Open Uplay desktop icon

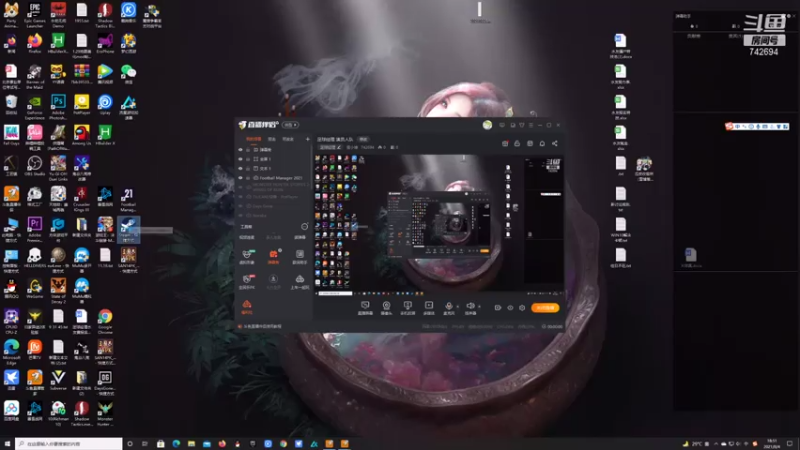click(x=105, y=105)
